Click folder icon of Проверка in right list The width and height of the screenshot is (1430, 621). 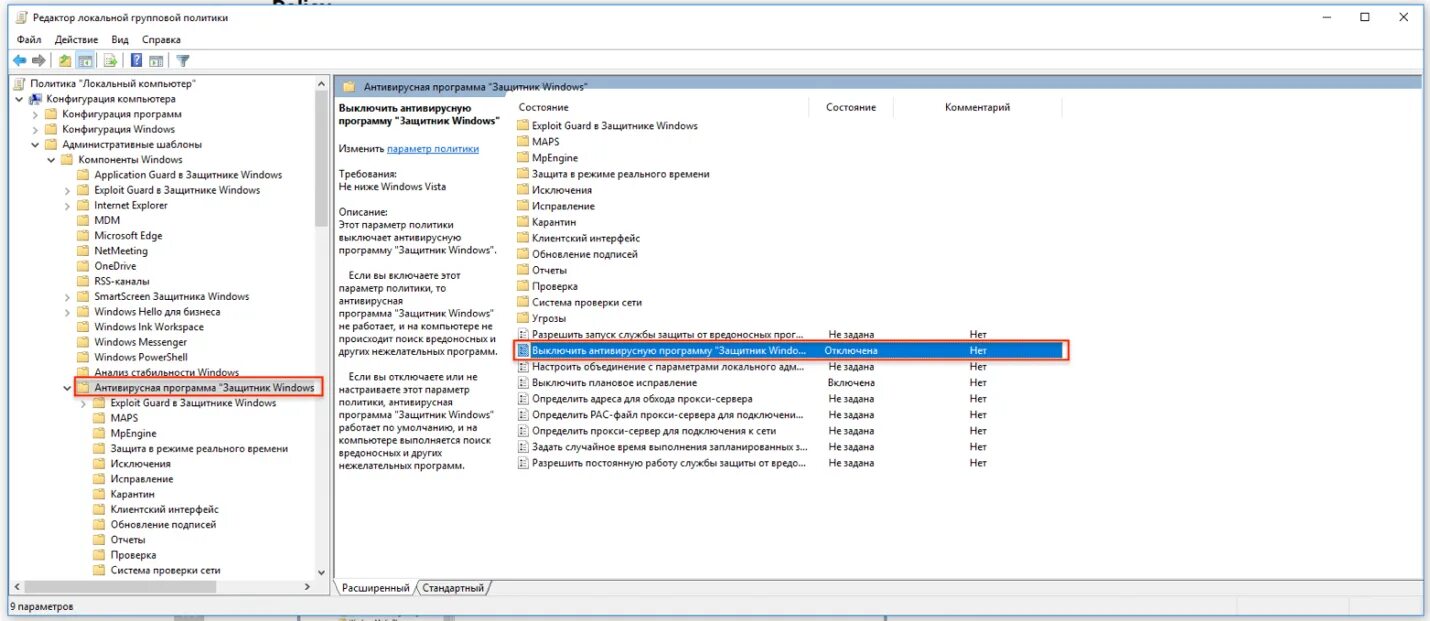523,286
